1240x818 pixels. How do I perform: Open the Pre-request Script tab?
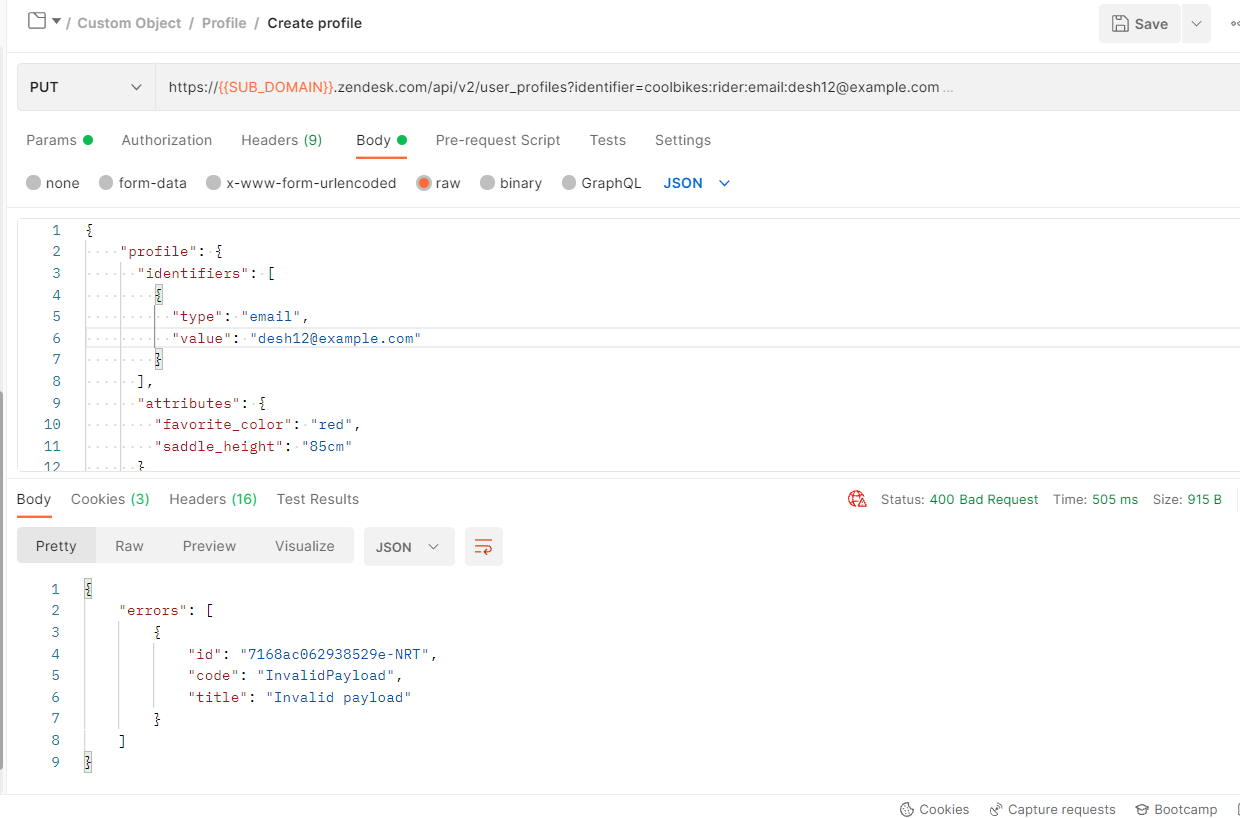(x=498, y=140)
